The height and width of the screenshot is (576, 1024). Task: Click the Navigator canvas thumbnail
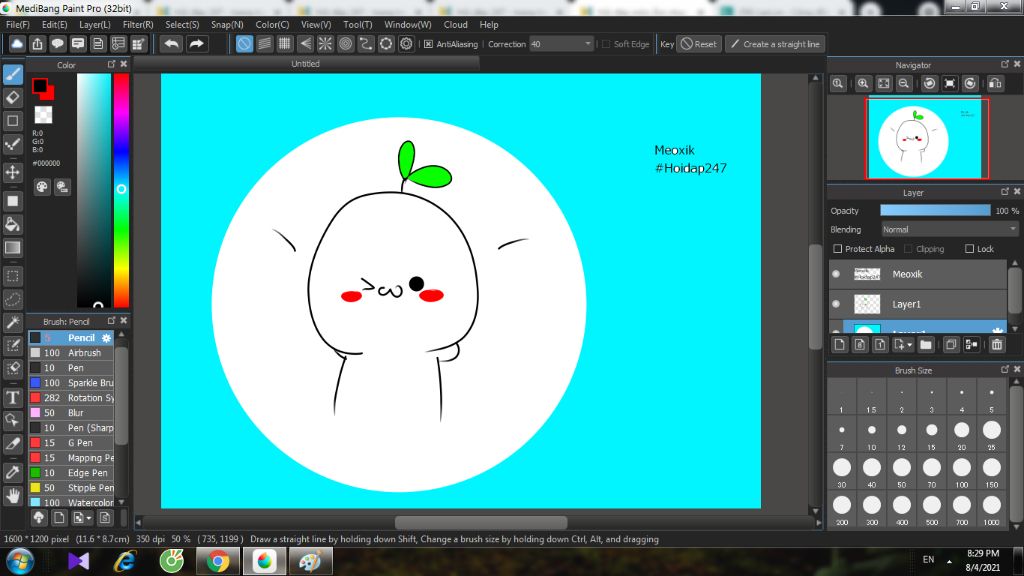927,138
